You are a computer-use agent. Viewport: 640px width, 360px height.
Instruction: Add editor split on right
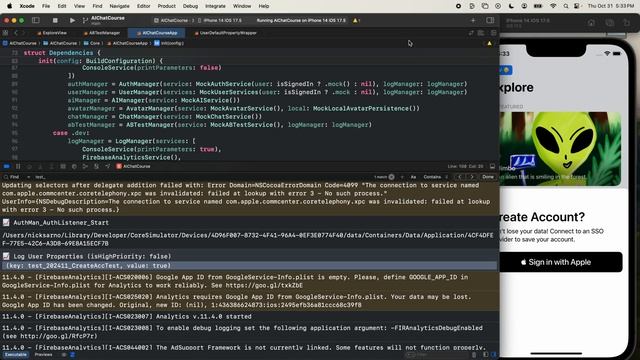(x=493, y=33)
